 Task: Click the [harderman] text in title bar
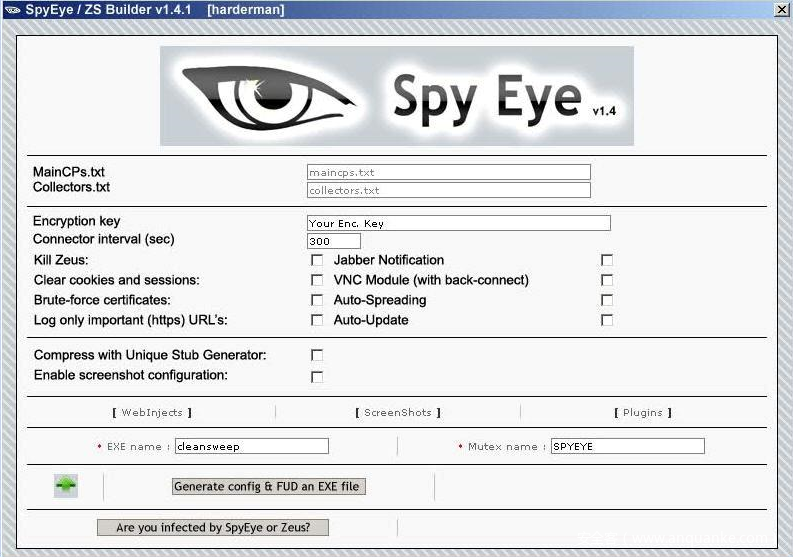click(x=246, y=10)
